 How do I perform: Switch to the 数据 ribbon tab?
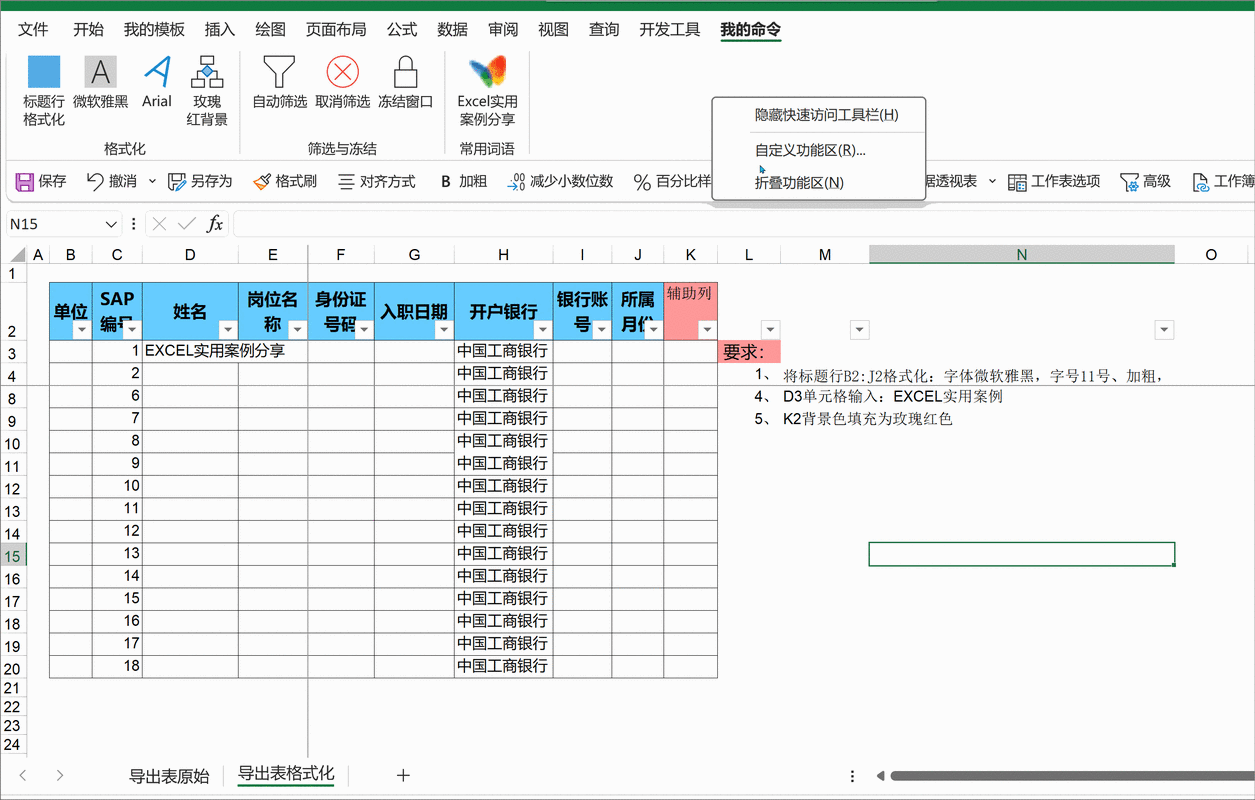pos(451,29)
